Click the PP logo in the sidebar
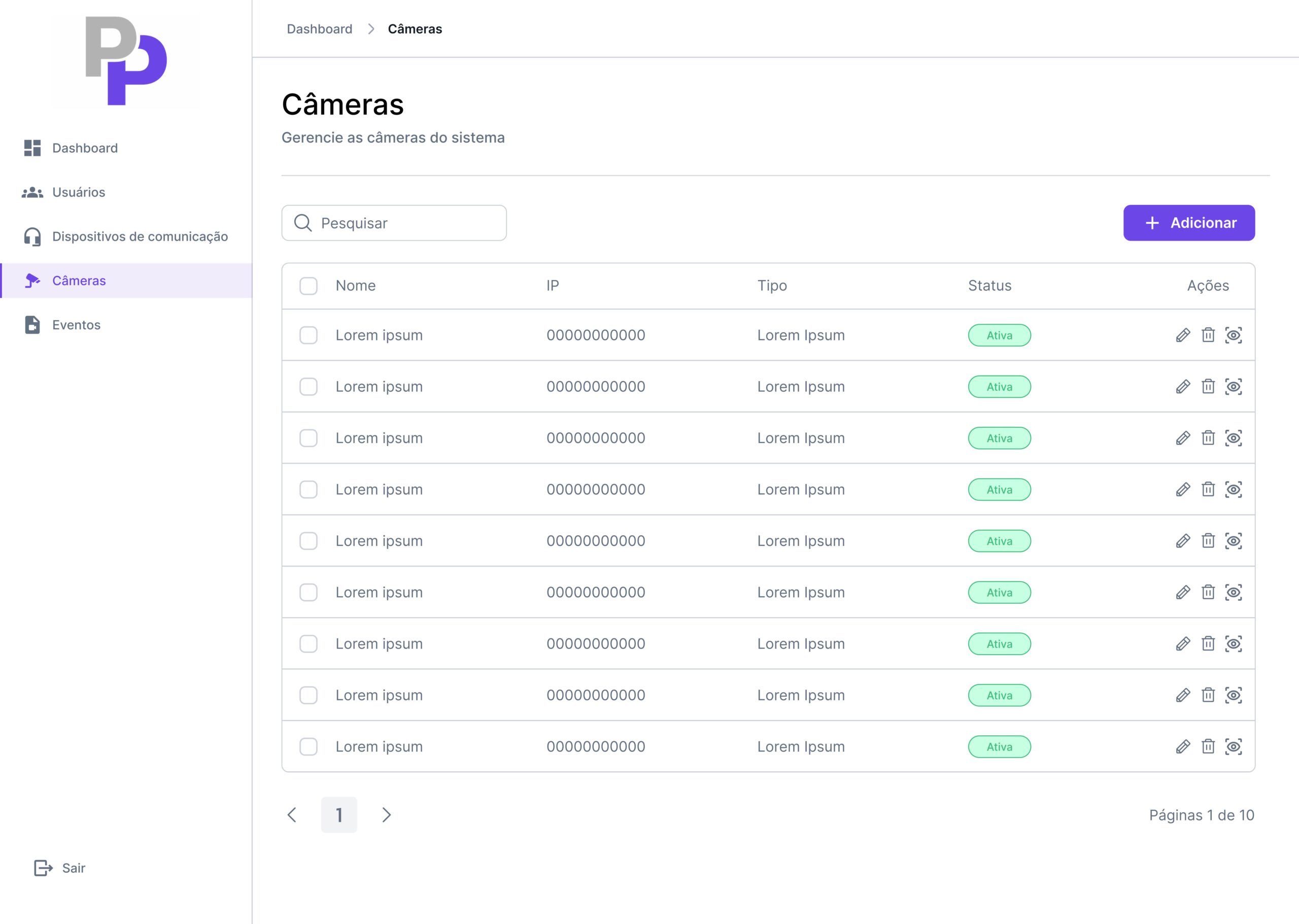Viewport: 1299px width, 924px height. 126,61
